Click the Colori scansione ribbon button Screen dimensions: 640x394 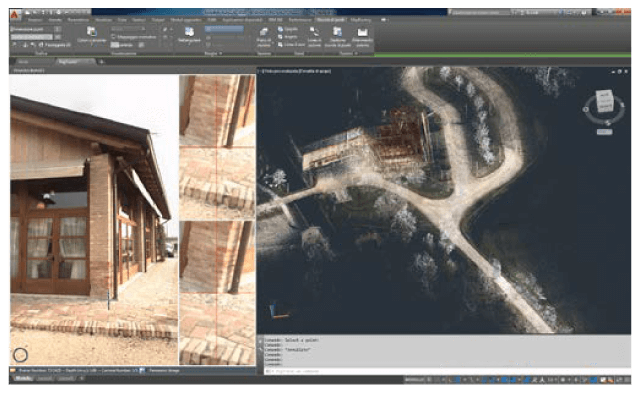[91, 35]
